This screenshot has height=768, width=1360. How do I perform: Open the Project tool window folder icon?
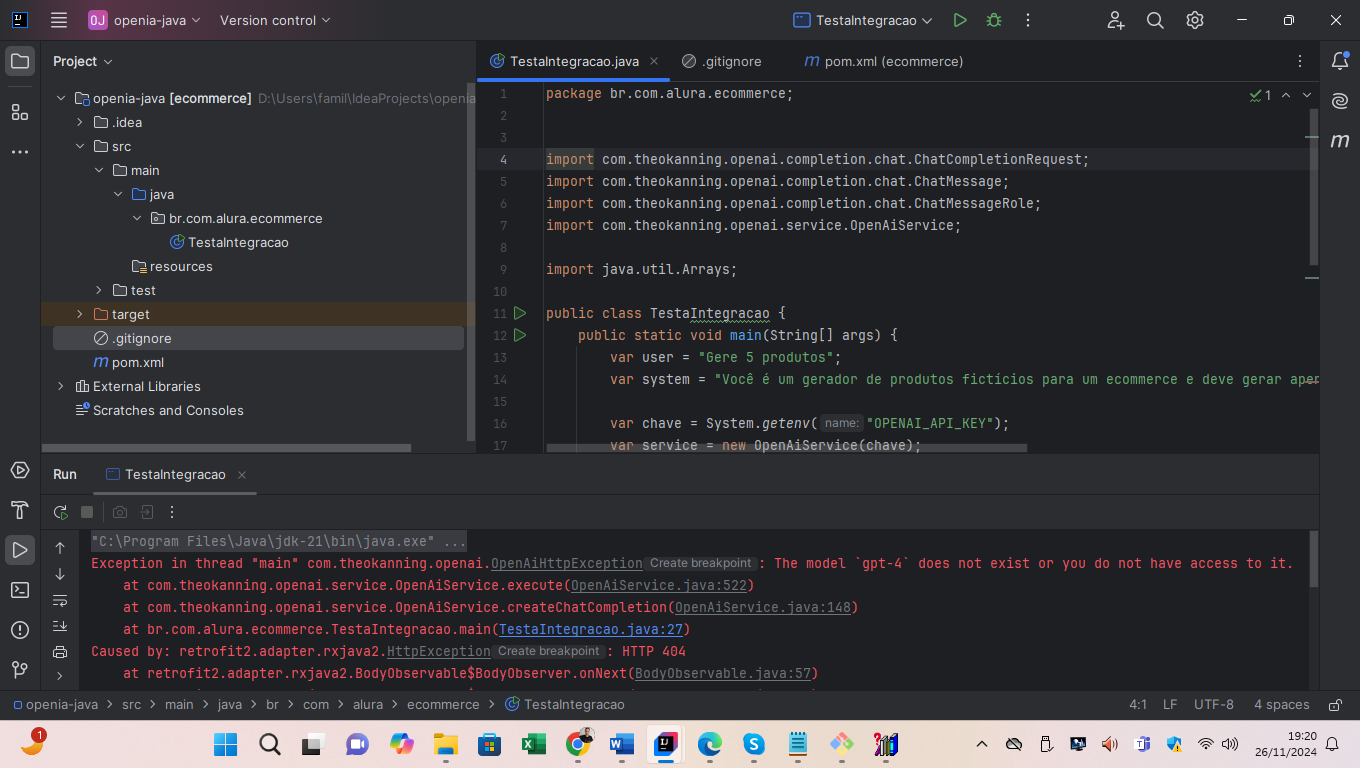20,61
